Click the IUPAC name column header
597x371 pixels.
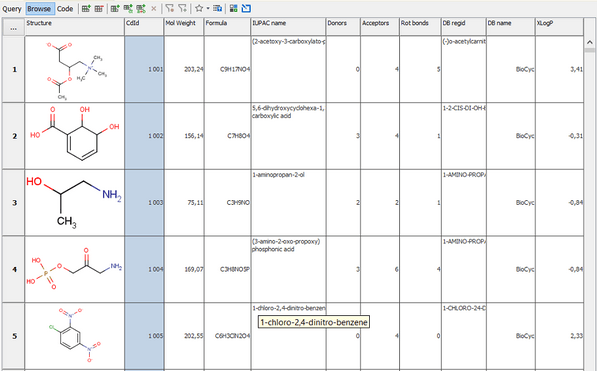point(288,27)
